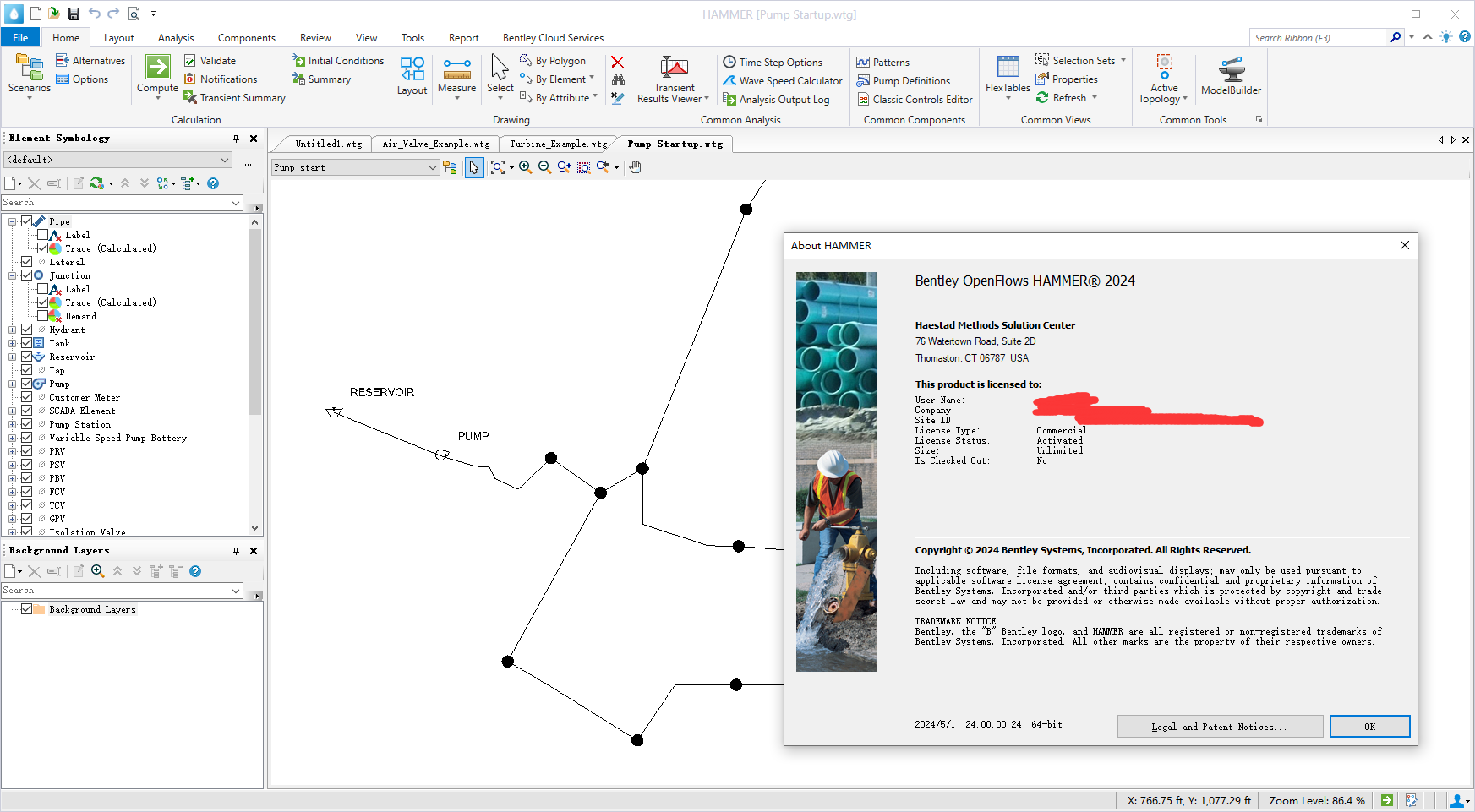Image resolution: width=1475 pixels, height=812 pixels.
Task: Open the Turbine_Example.wtg tab
Action: click(558, 144)
